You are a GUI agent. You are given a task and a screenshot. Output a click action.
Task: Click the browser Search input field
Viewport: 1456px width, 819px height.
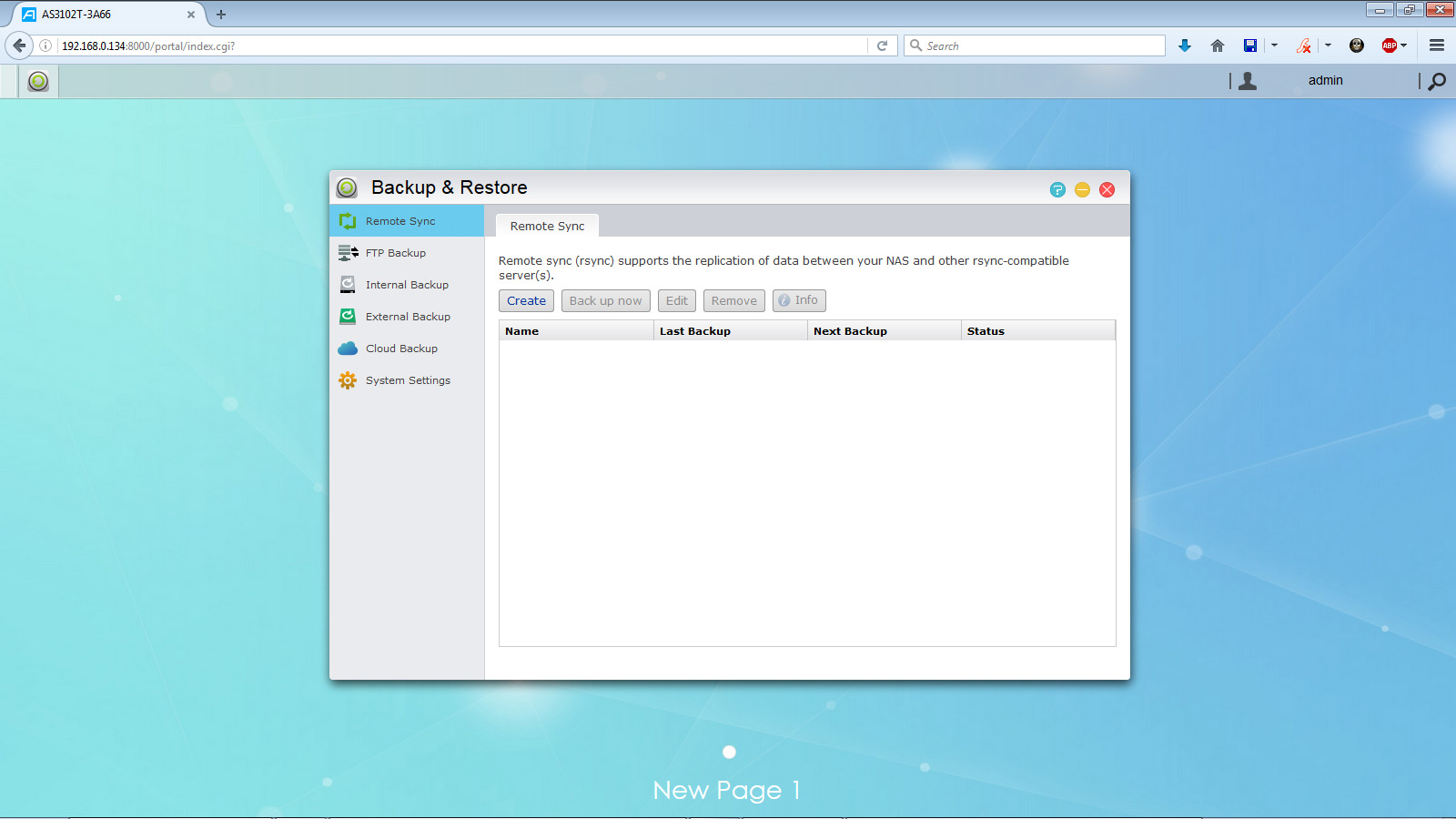click(1034, 45)
